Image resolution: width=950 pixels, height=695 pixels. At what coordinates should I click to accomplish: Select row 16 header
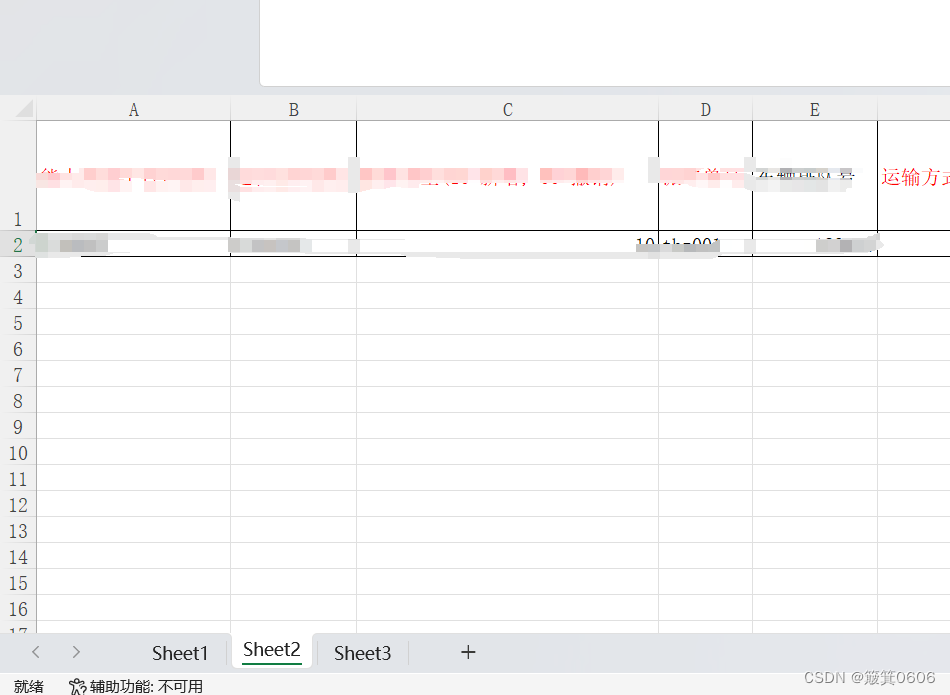click(18, 609)
